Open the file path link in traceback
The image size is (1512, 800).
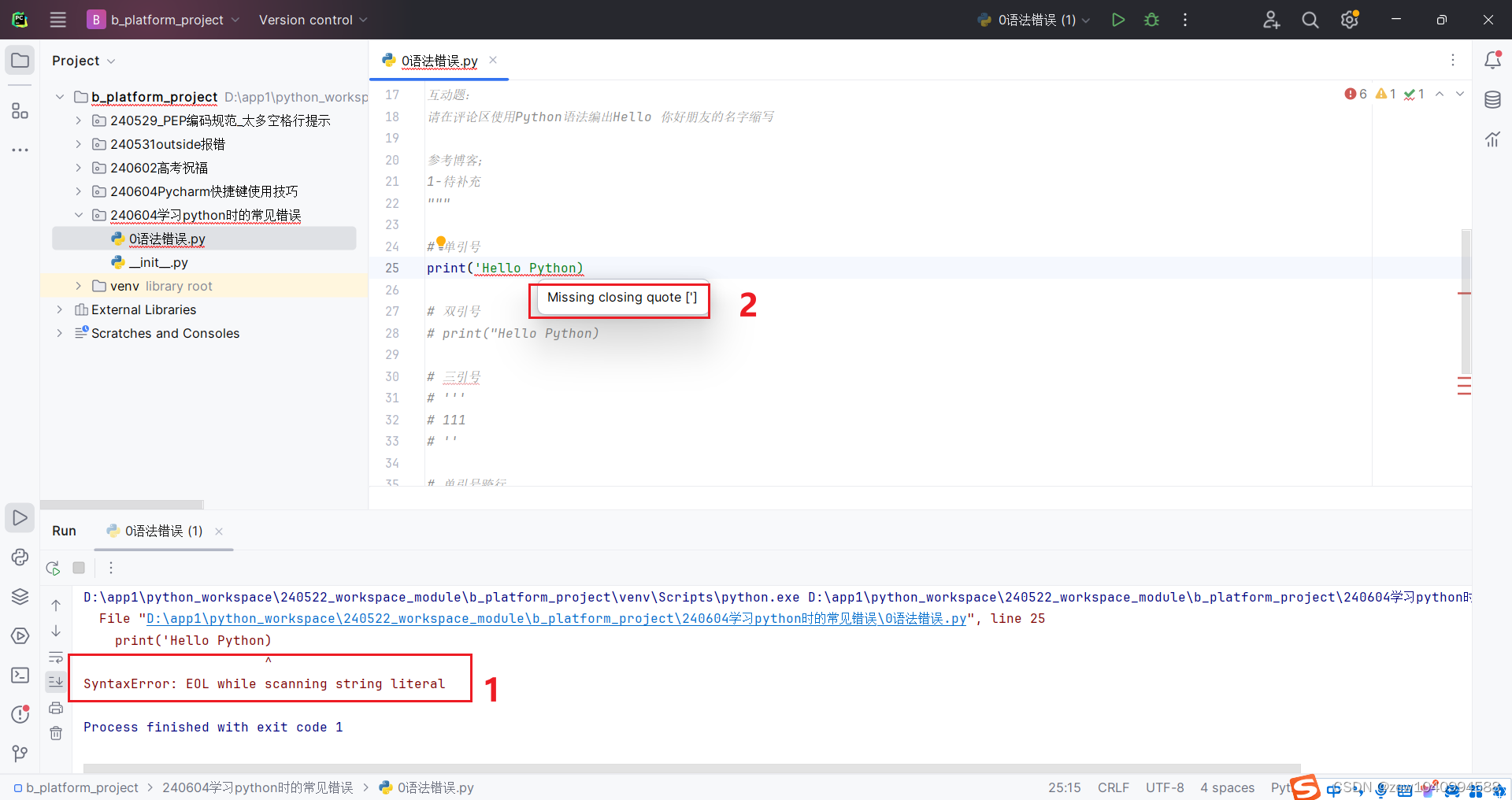pyautogui.click(x=556, y=619)
